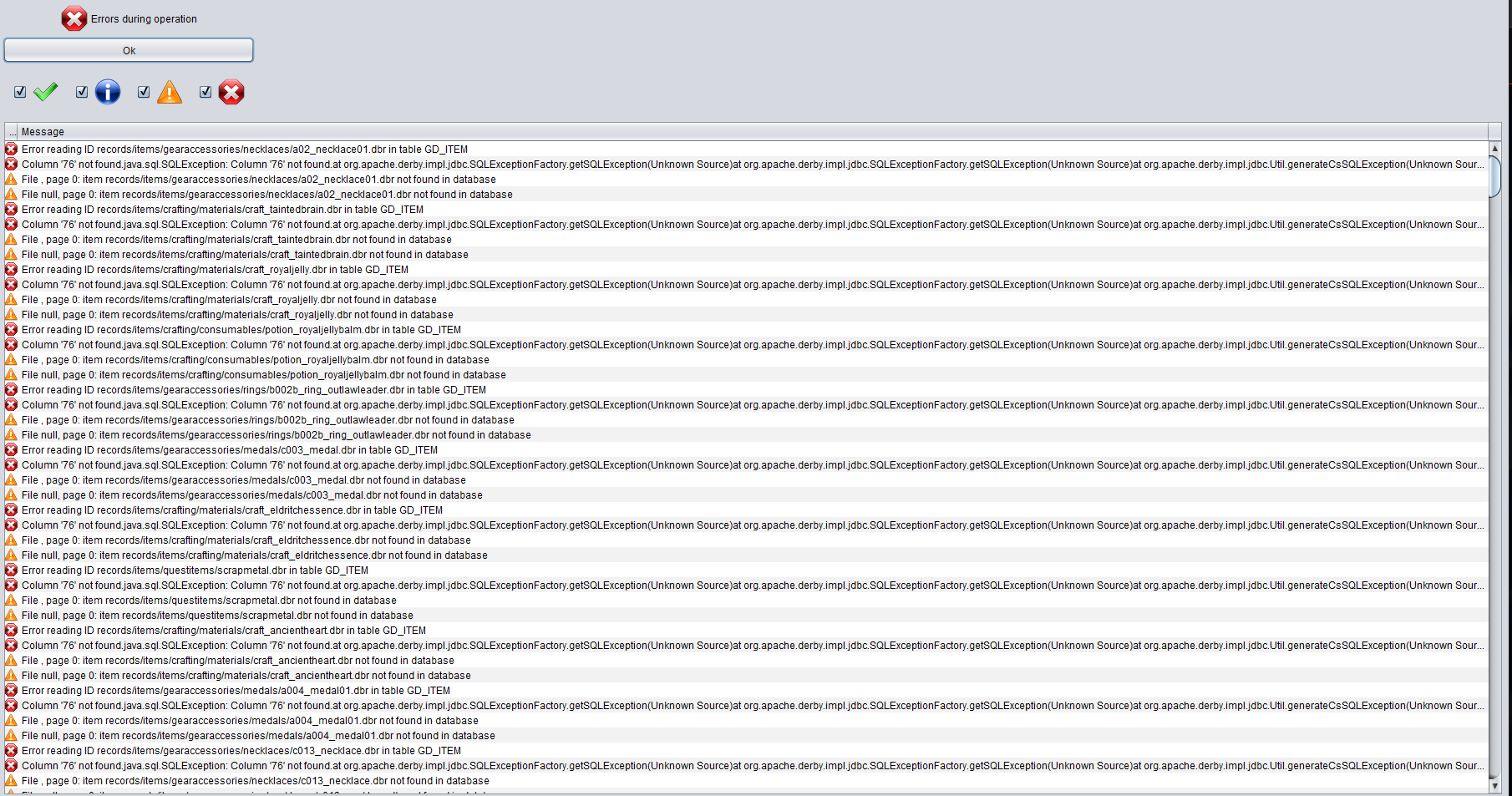1512x796 pixels.
Task: Click the red error icon beside 'Errors during operation'
Action: (x=74, y=18)
